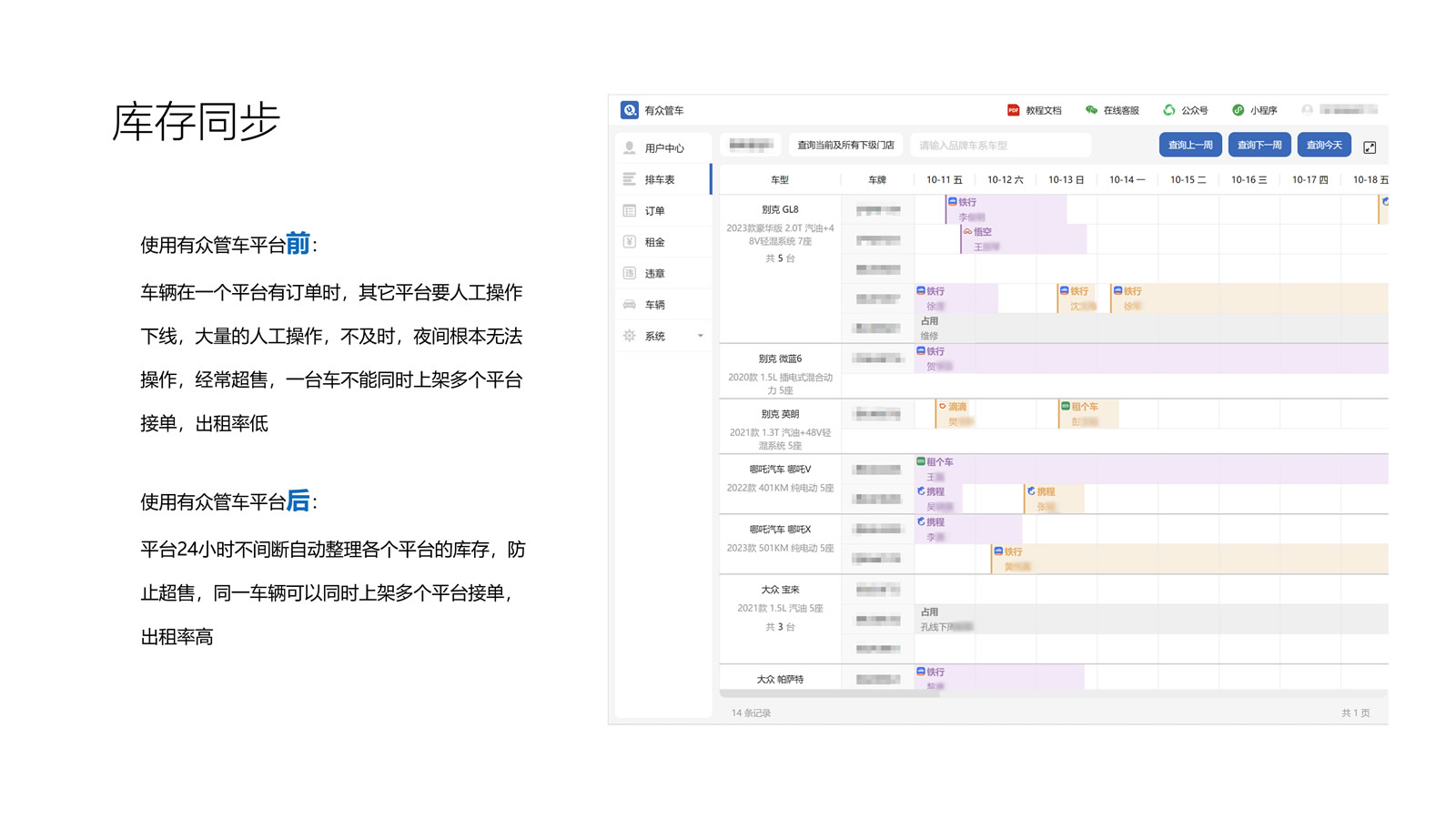Click the 租金 yen icon in sidebar
The width and height of the screenshot is (1456, 819).
(629, 242)
